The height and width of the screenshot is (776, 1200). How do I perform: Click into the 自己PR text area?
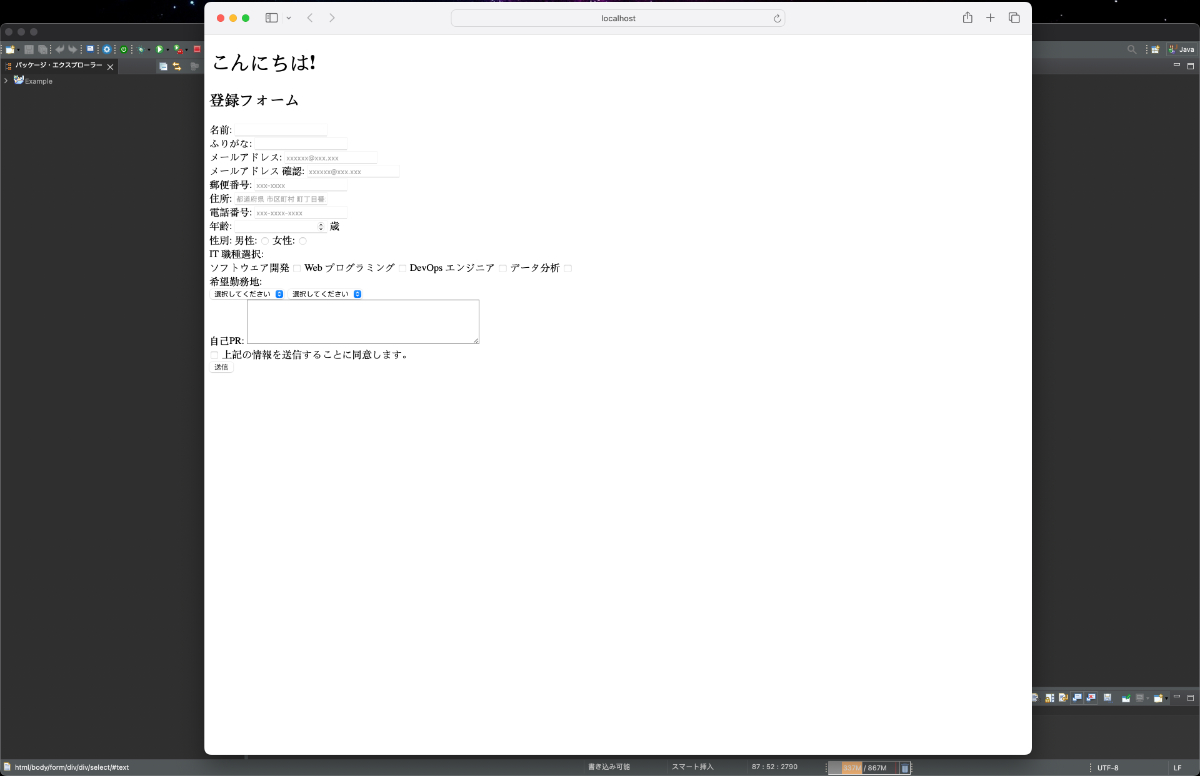click(x=363, y=321)
